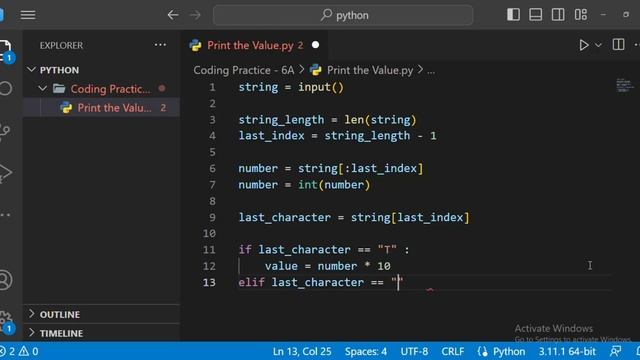Click breadcrumb ellipsis symbol entry
The width and height of the screenshot is (640, 360).
(x=431, y=71)
